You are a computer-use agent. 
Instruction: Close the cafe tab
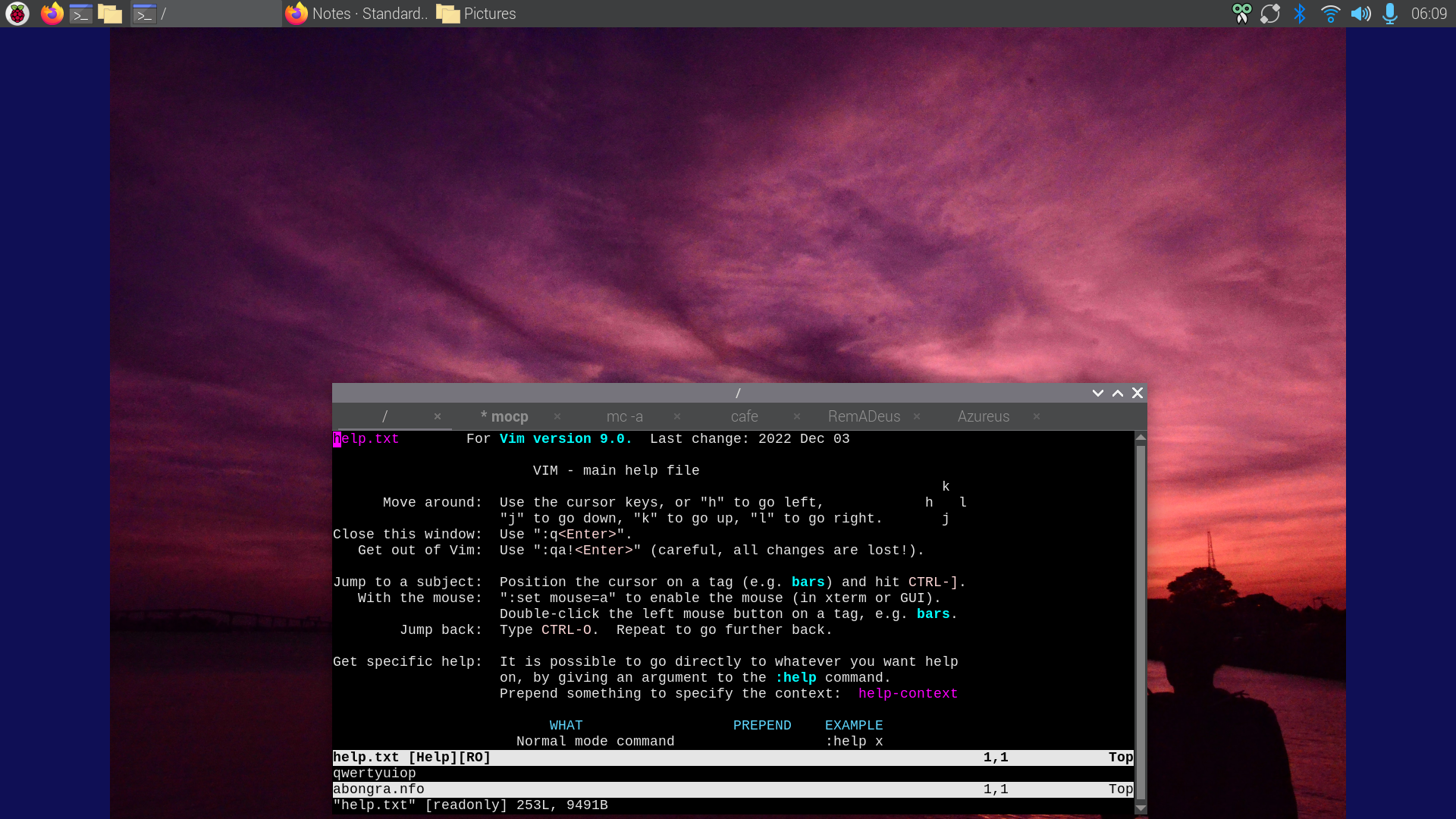[x=797, y=416]
